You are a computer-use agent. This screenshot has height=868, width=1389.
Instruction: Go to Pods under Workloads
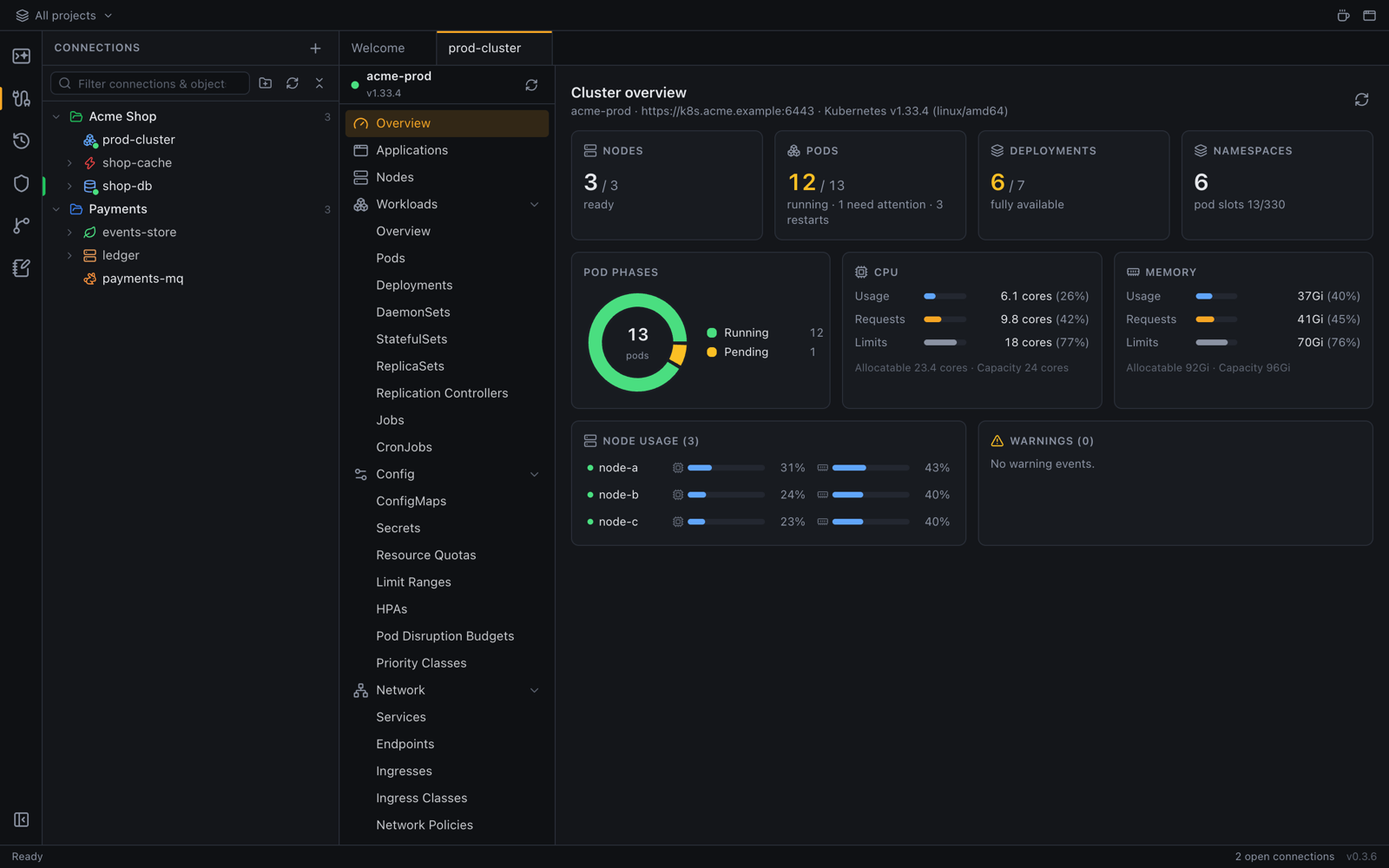[x=447, y=258]
